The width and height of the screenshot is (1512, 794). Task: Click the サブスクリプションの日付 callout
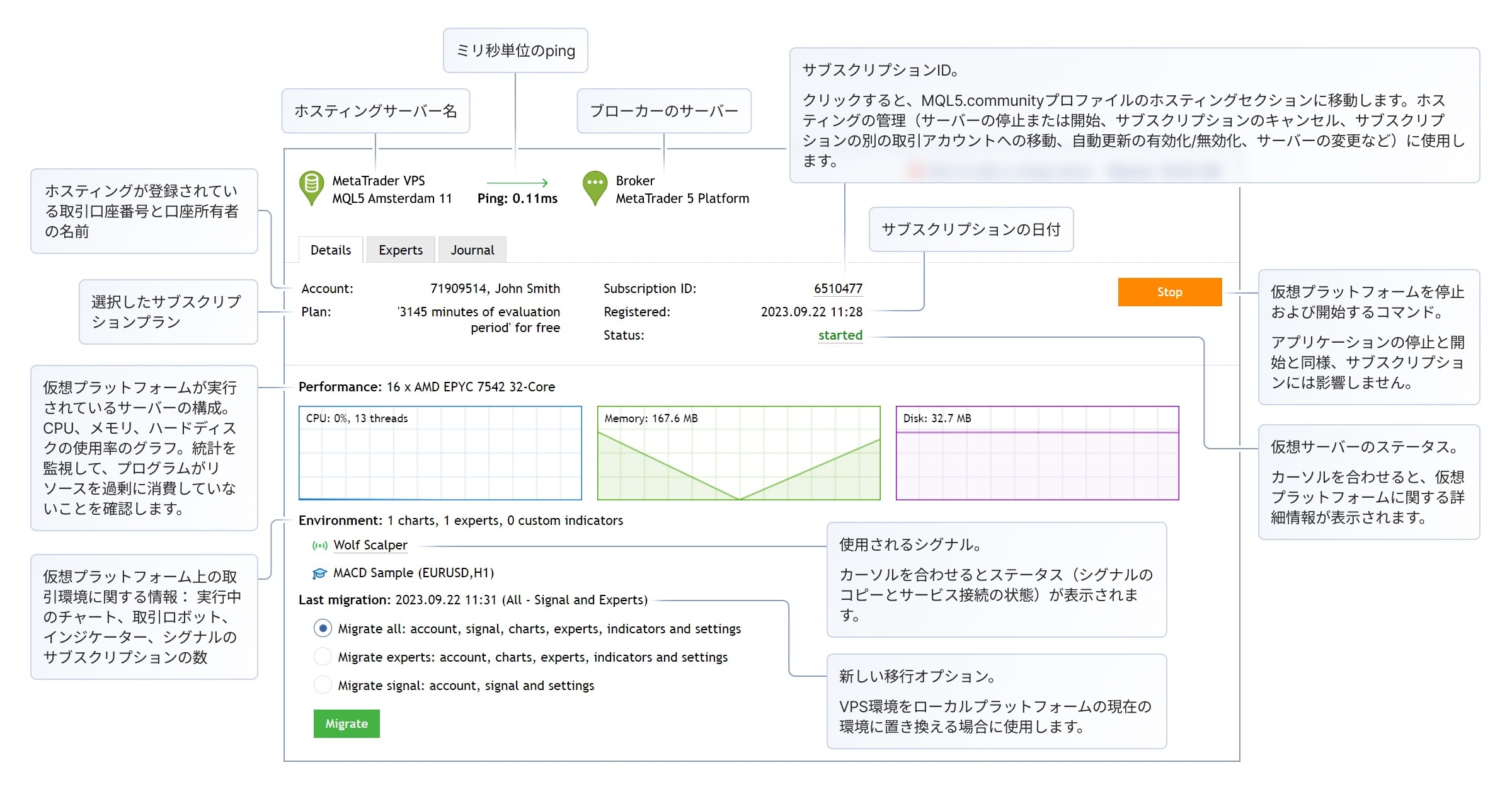971,229
